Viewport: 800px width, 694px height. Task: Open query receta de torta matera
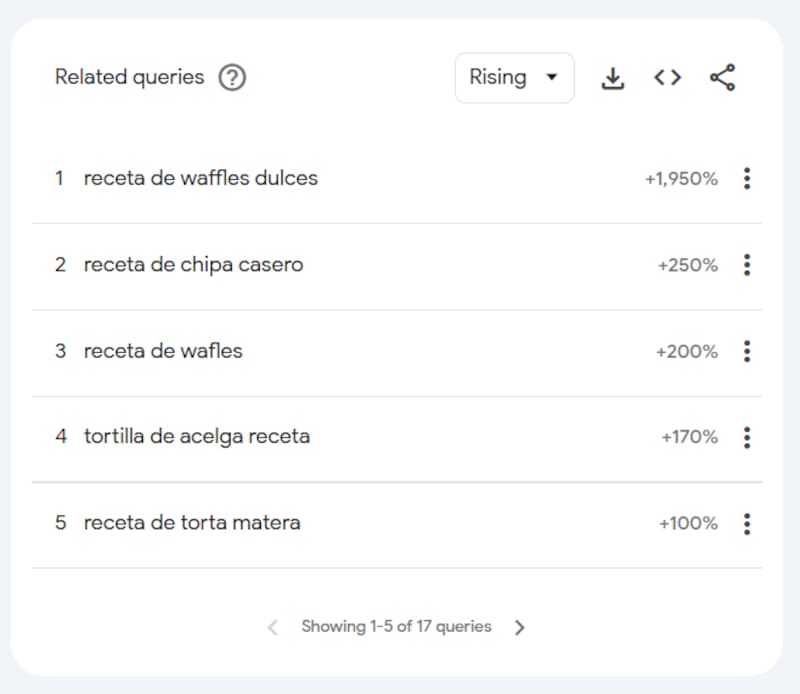coord(192,523)
